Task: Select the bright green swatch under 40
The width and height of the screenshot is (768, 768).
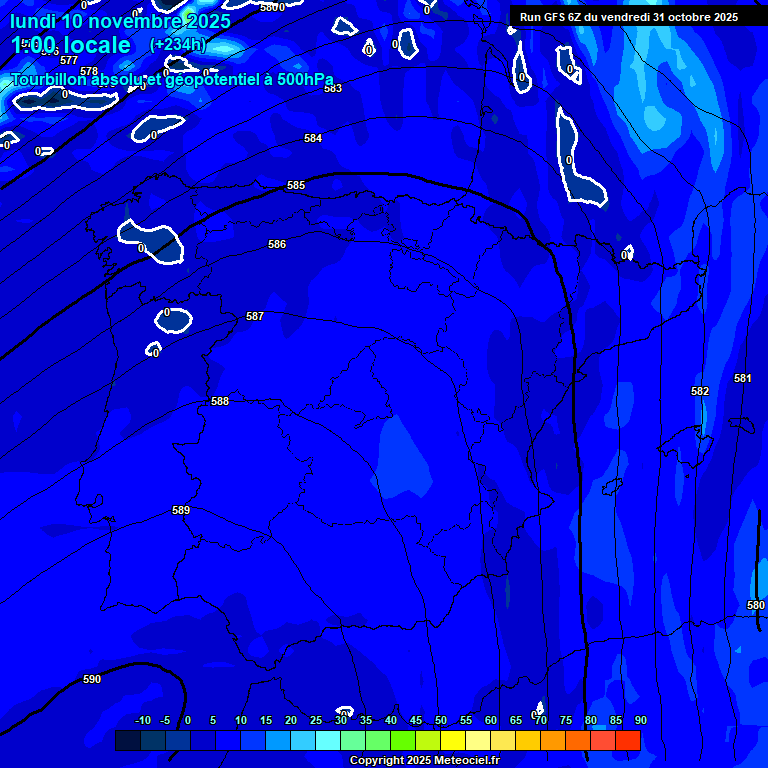Action: click(403, 741)
